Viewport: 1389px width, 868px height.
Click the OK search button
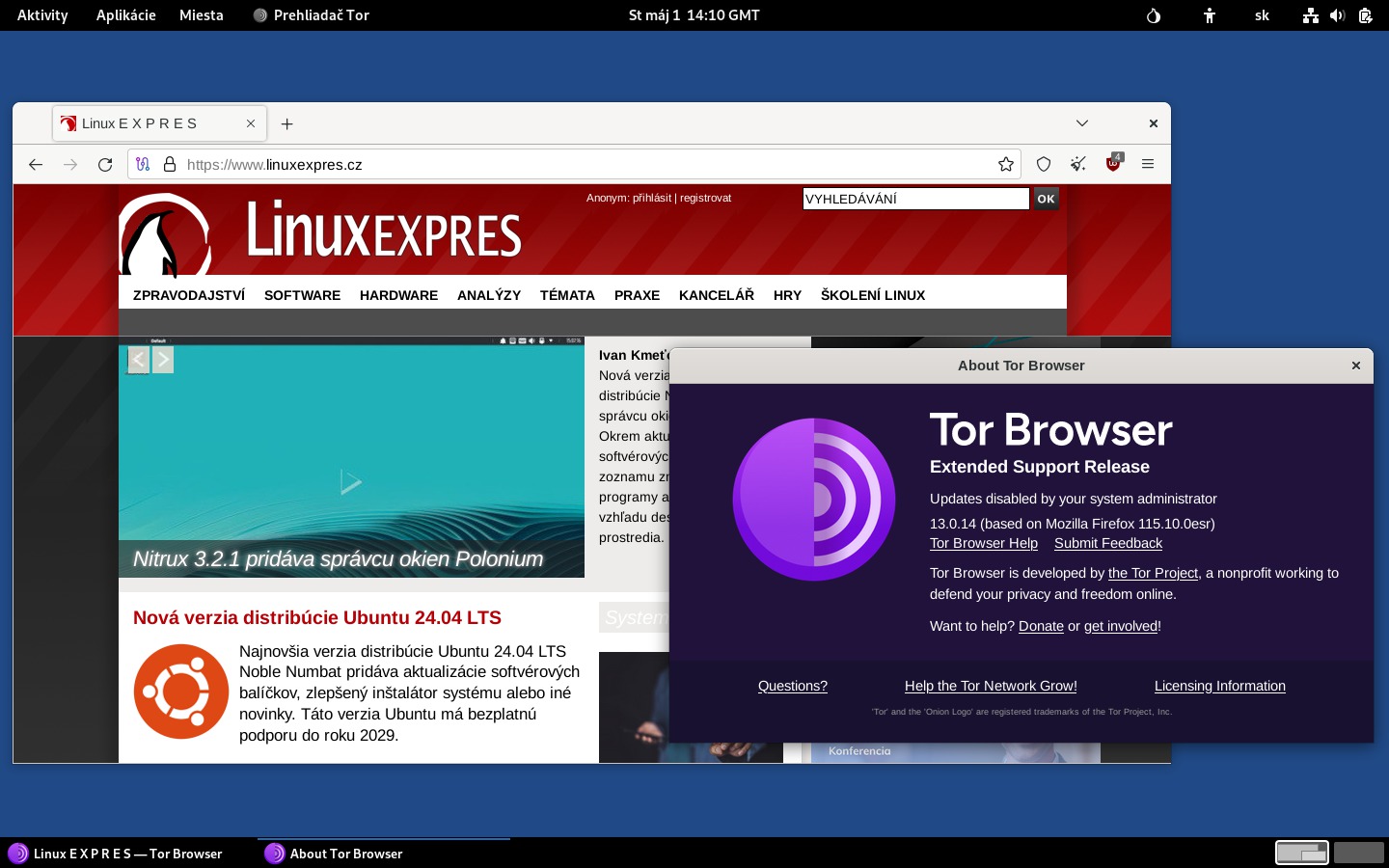[1046, 199]
